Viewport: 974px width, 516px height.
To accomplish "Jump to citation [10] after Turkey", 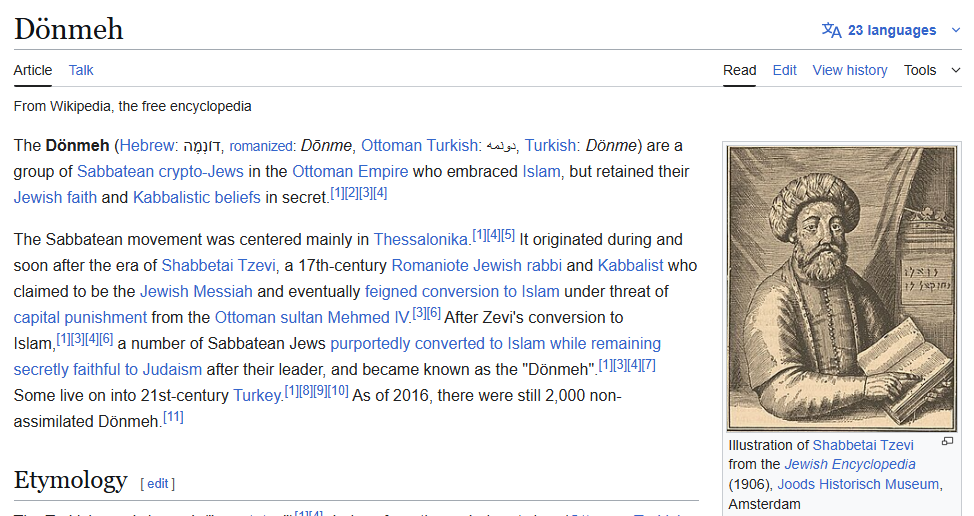I will pyautogui.click(x=338, y=391).
